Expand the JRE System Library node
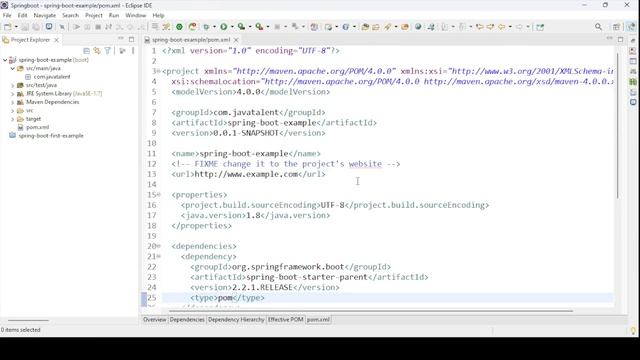The height and width of the screenshot is (360, 640). coord(13,94)
